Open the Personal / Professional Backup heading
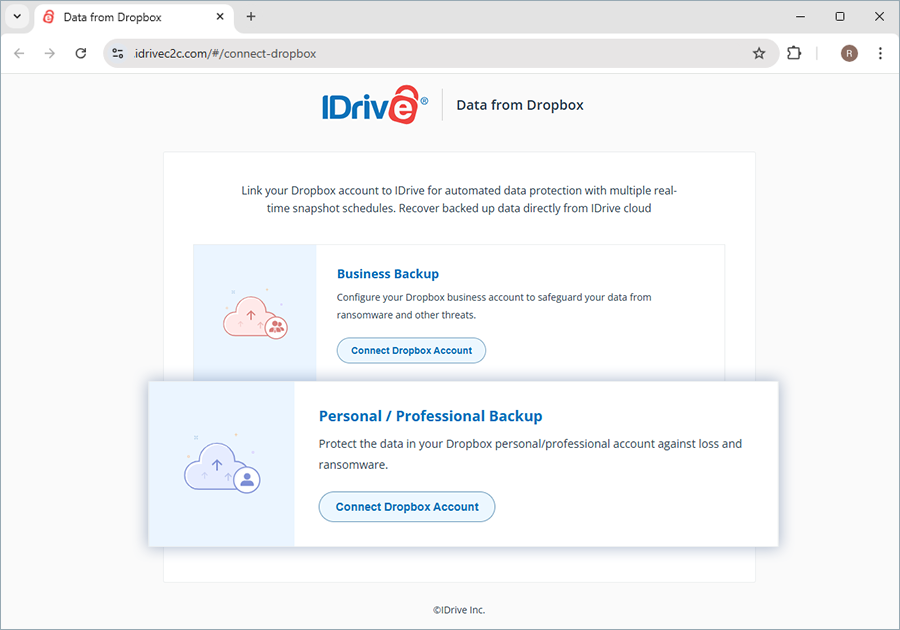Viewport: 900px width, 630px height. point(430,416)
